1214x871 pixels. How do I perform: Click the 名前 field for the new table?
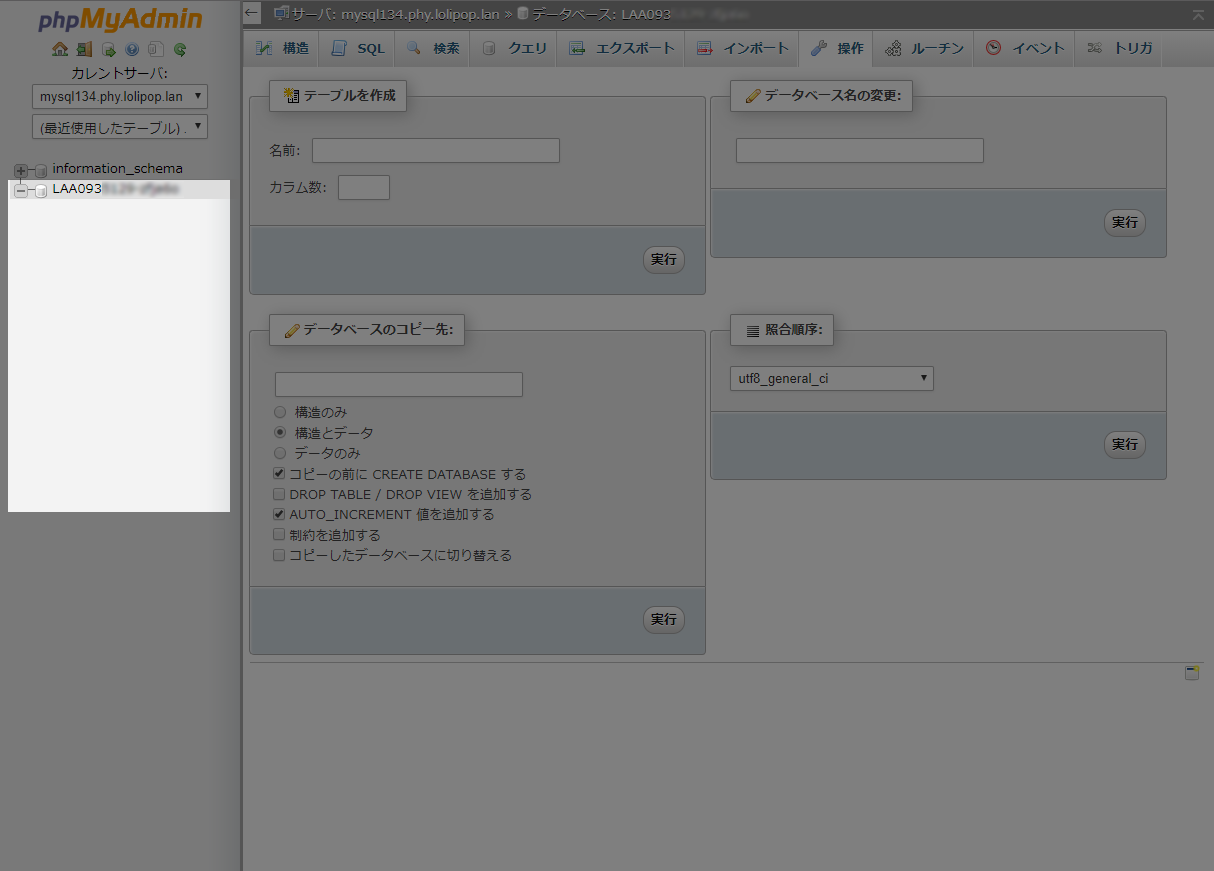coord(435,150)
